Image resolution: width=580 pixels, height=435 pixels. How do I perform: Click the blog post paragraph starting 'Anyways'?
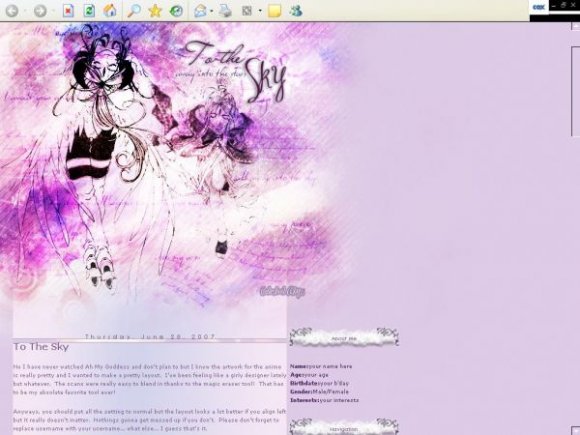(150, 420)
